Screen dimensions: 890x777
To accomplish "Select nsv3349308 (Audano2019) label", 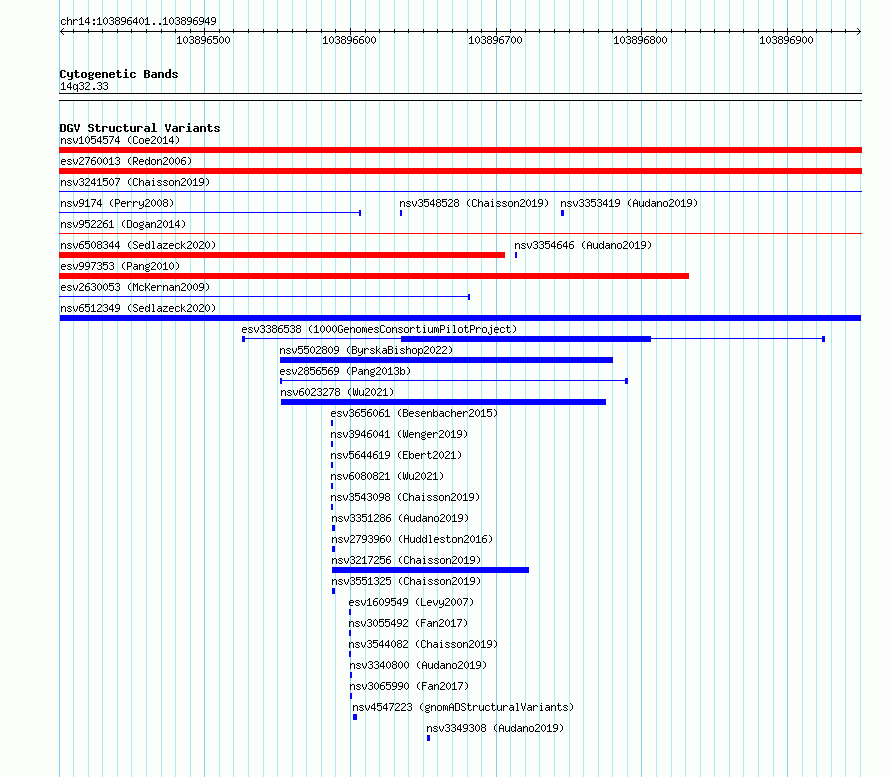I will (x=495, y=728).
